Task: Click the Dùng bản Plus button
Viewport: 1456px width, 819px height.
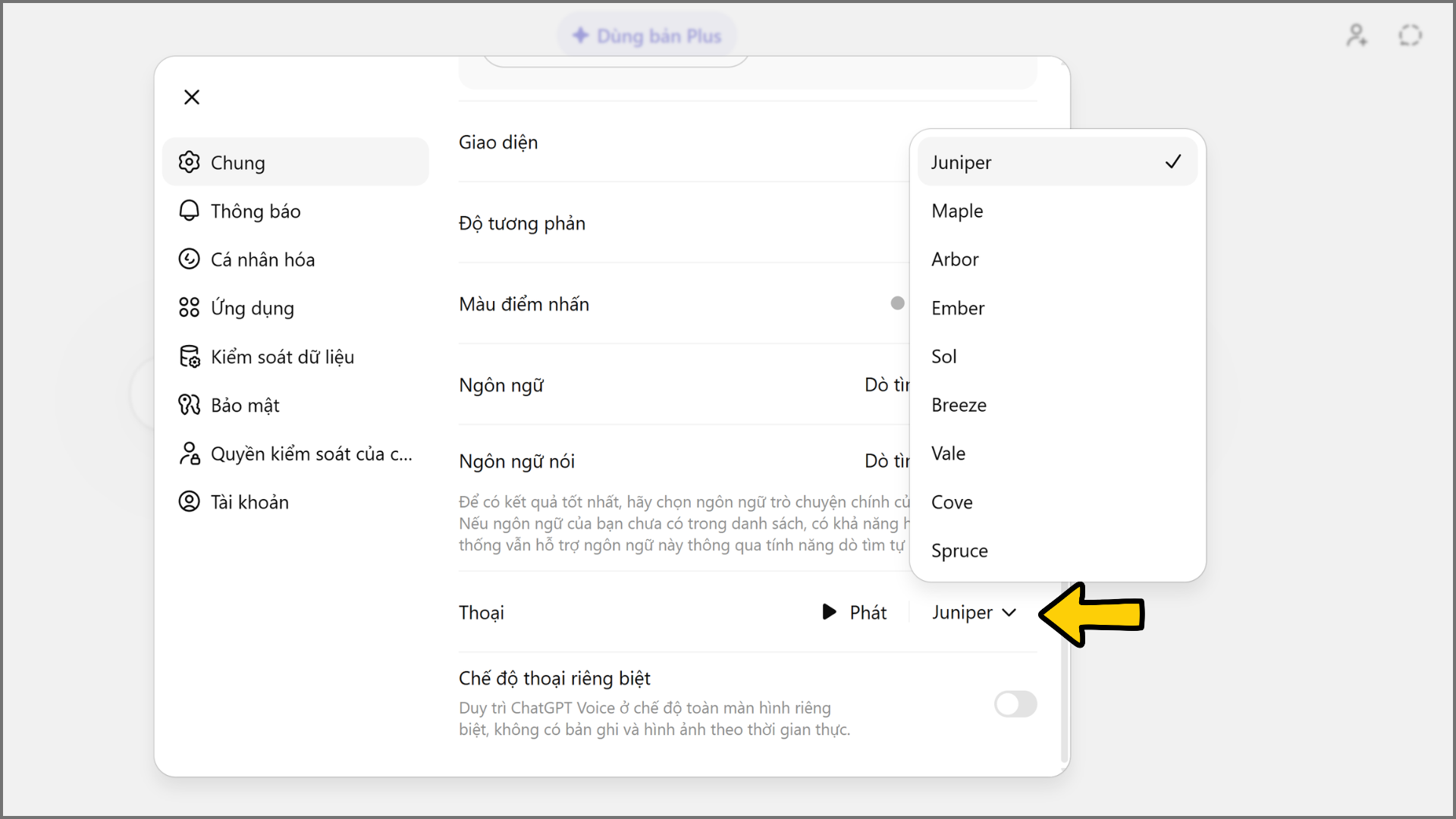Action: [x=647, y=36]
